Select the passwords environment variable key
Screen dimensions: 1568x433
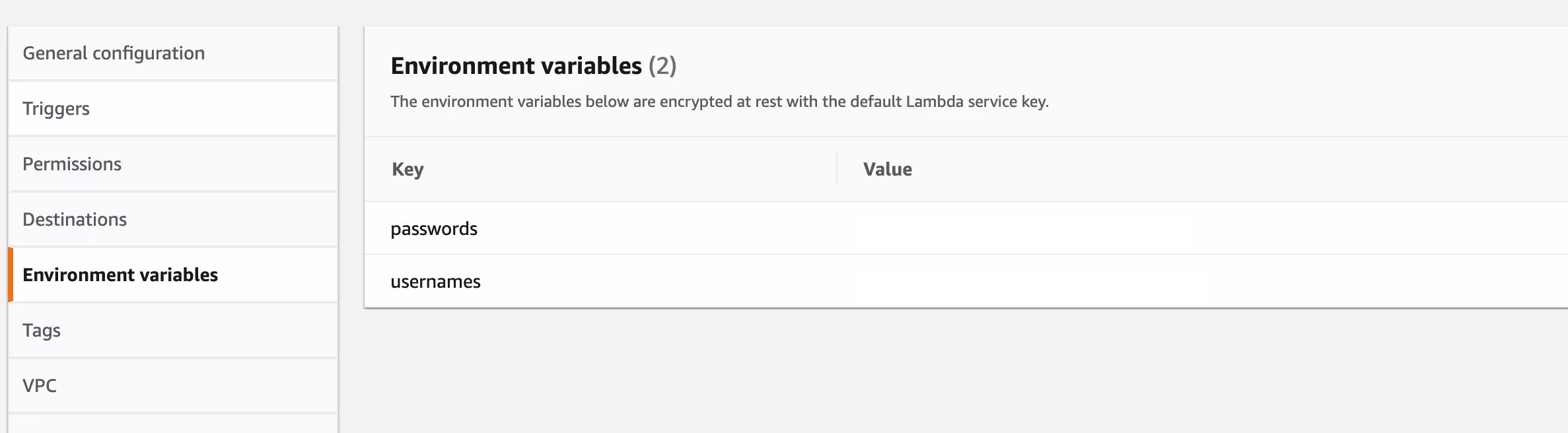pos(435,228)
